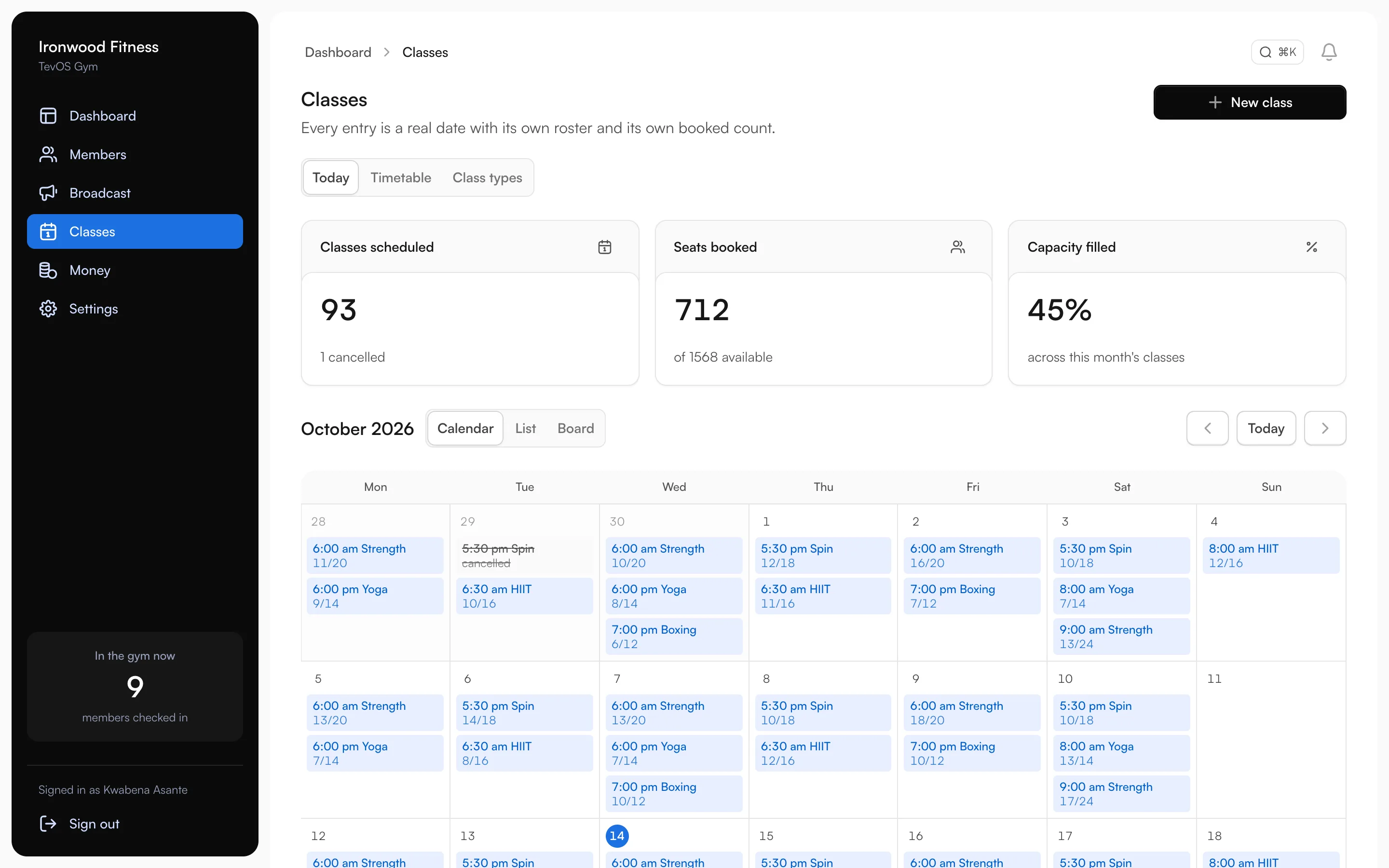Click the search magnifier icon
The image size is (1389, 868).
point(1265,52)
